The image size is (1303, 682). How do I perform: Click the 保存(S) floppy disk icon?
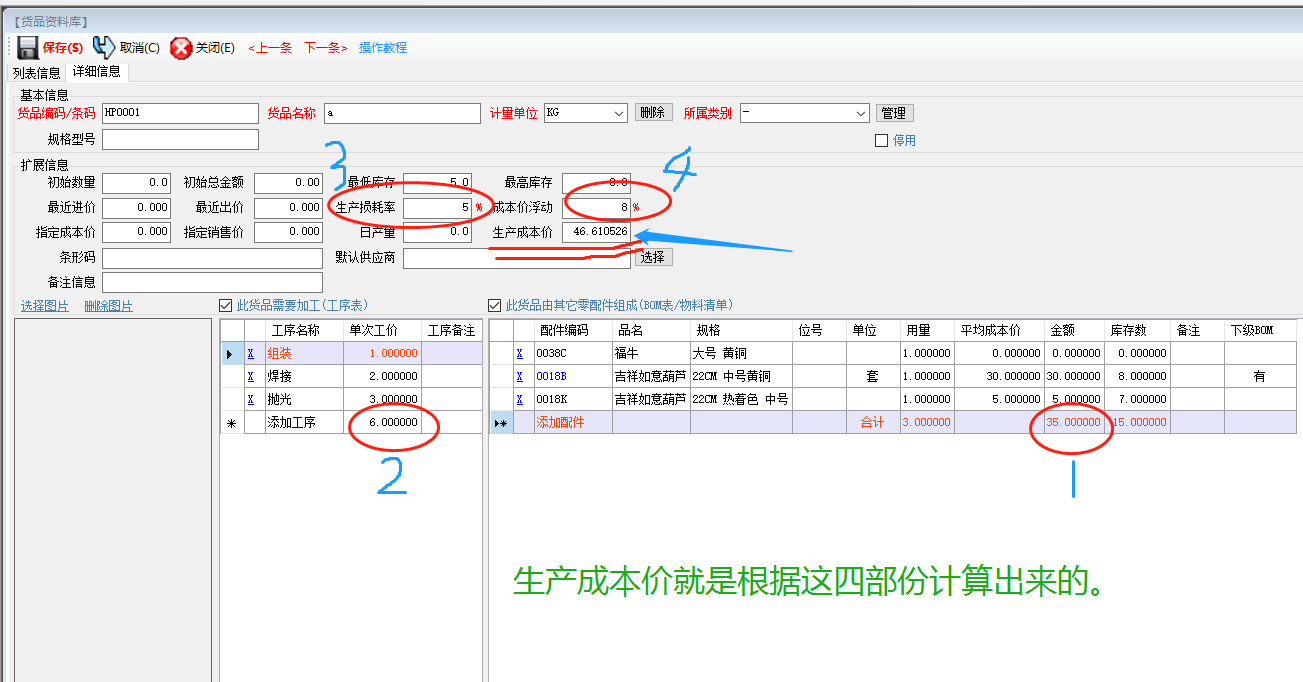pyautogui.click(x=27, y=47)
